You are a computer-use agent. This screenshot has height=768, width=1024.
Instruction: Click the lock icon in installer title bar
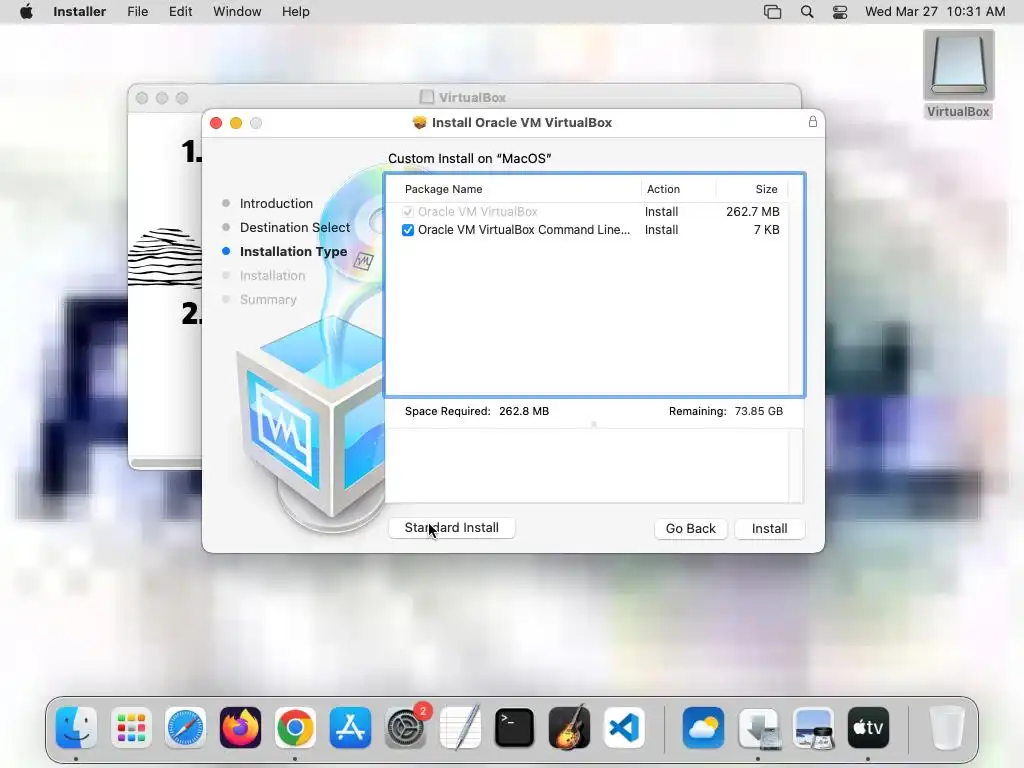click(x=812, y=122)
